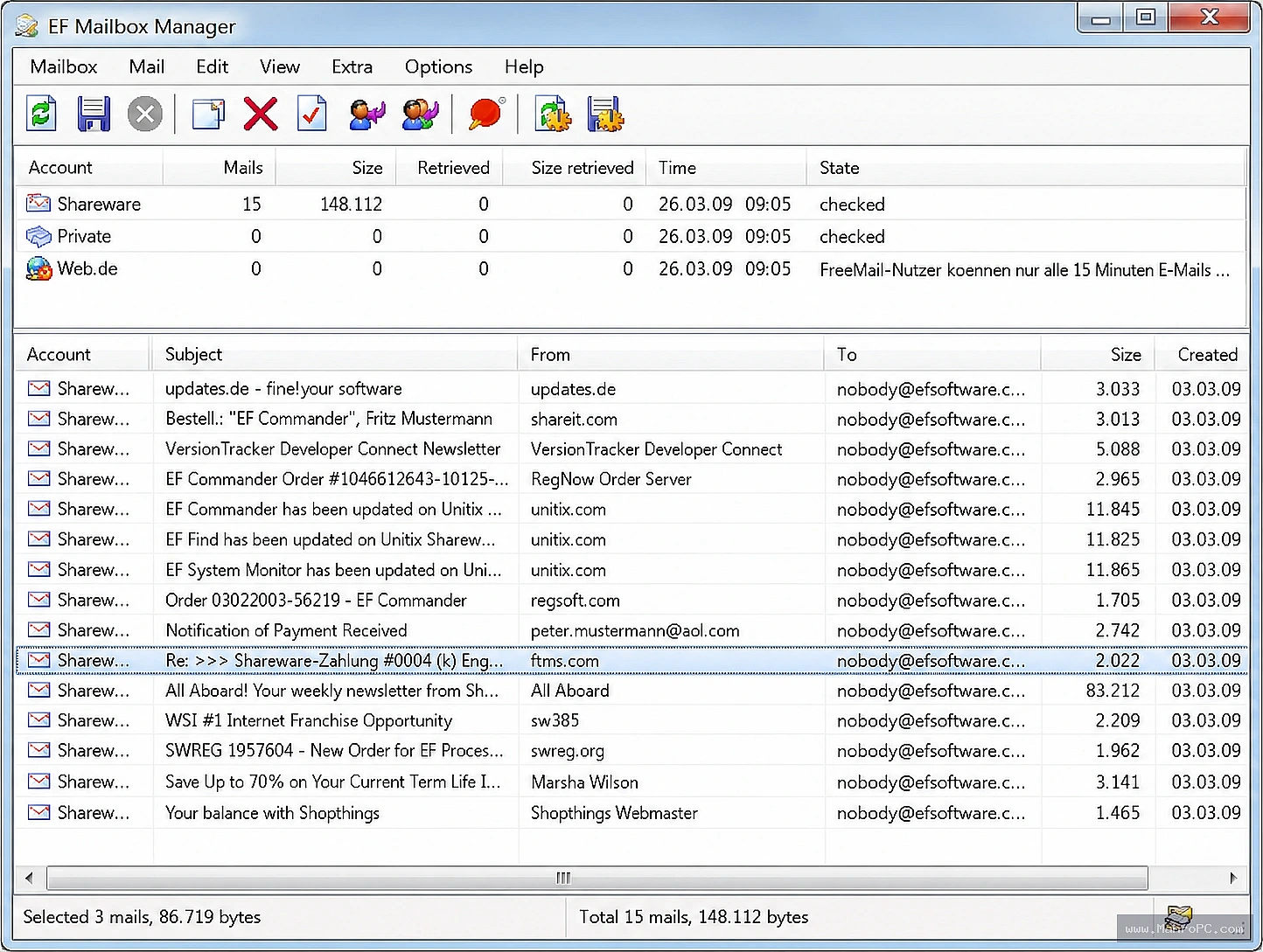Click envelope icon of VersionTracker Newsletter row
This screenshot has width=1263, height=952.
pyautogui.click(x=38, y=448)
